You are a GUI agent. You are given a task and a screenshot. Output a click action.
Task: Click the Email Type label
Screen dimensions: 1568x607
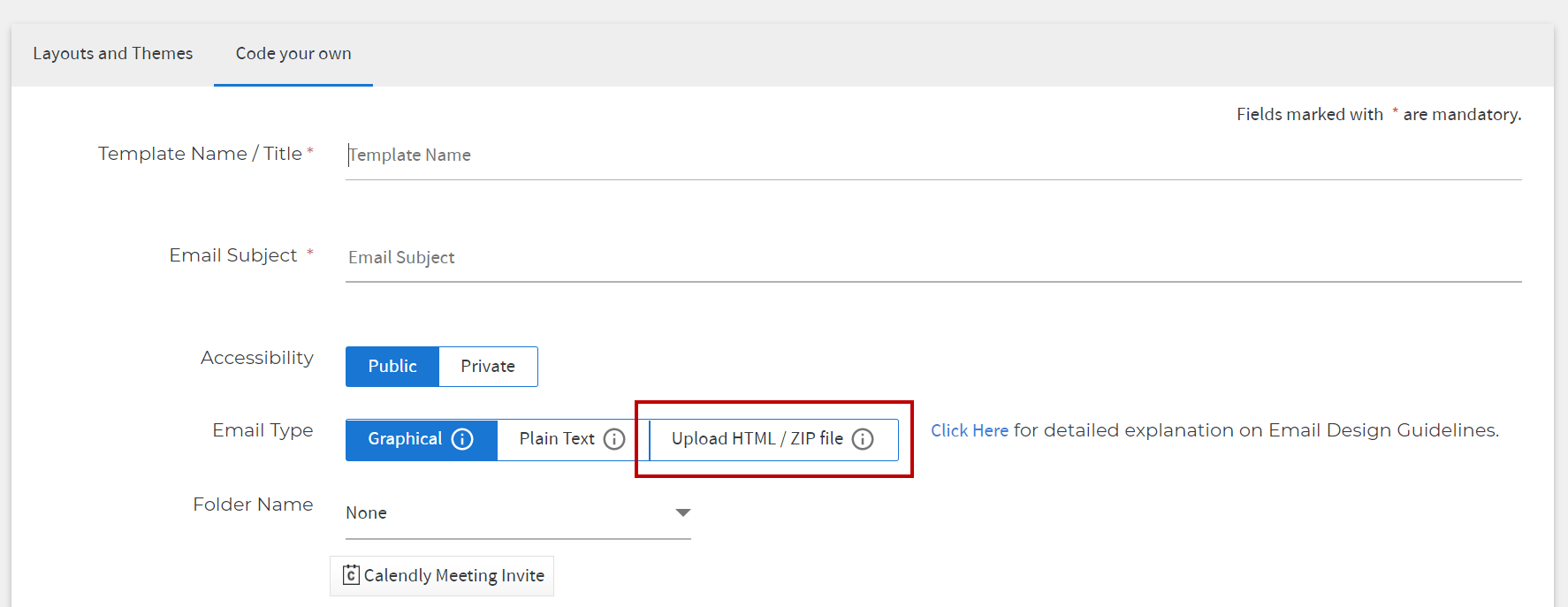tap(263, 430)
